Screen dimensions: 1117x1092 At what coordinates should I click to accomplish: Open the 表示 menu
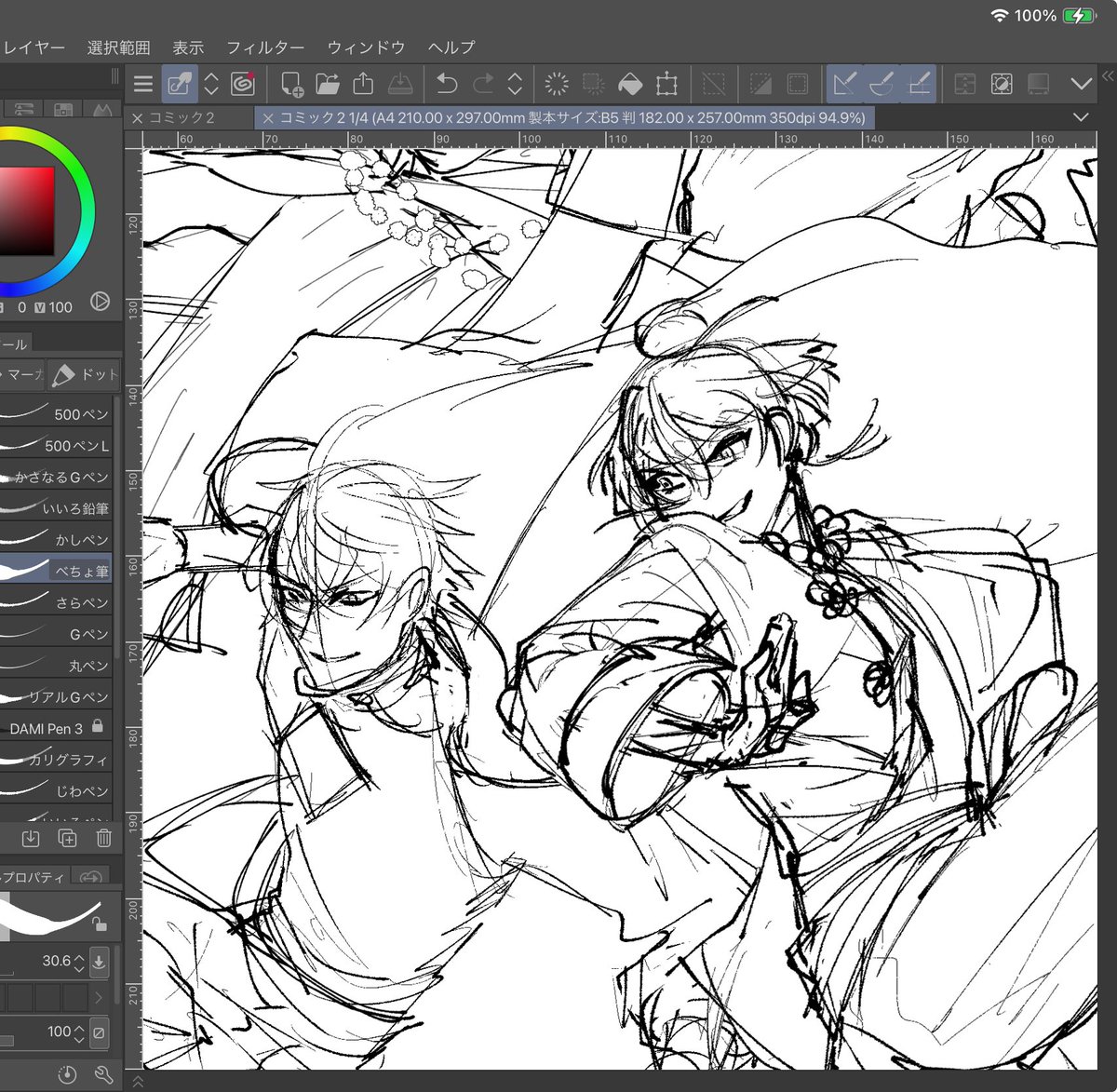(188, 47)
